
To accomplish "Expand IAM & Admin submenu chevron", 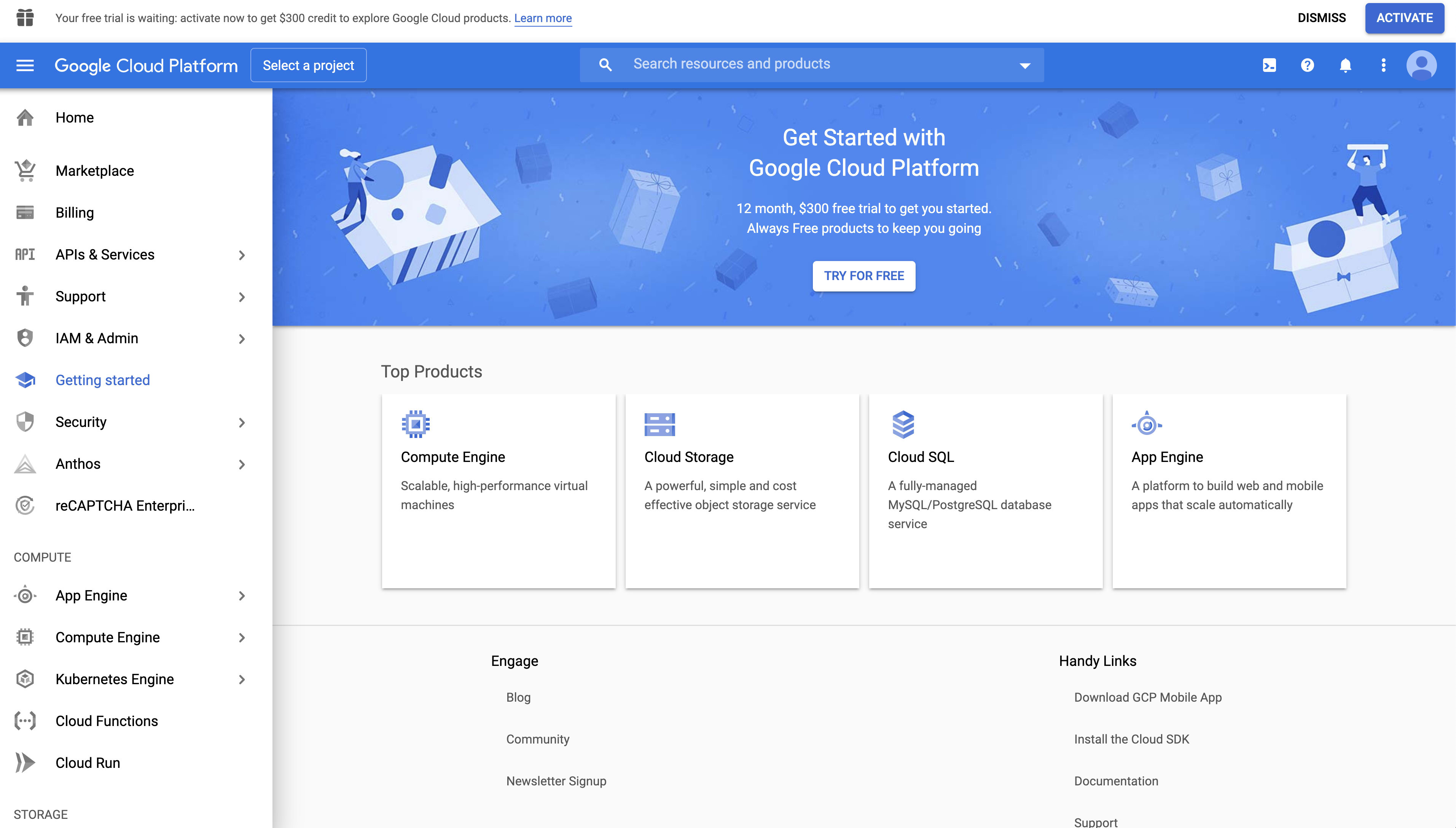I will pos(242,339).
